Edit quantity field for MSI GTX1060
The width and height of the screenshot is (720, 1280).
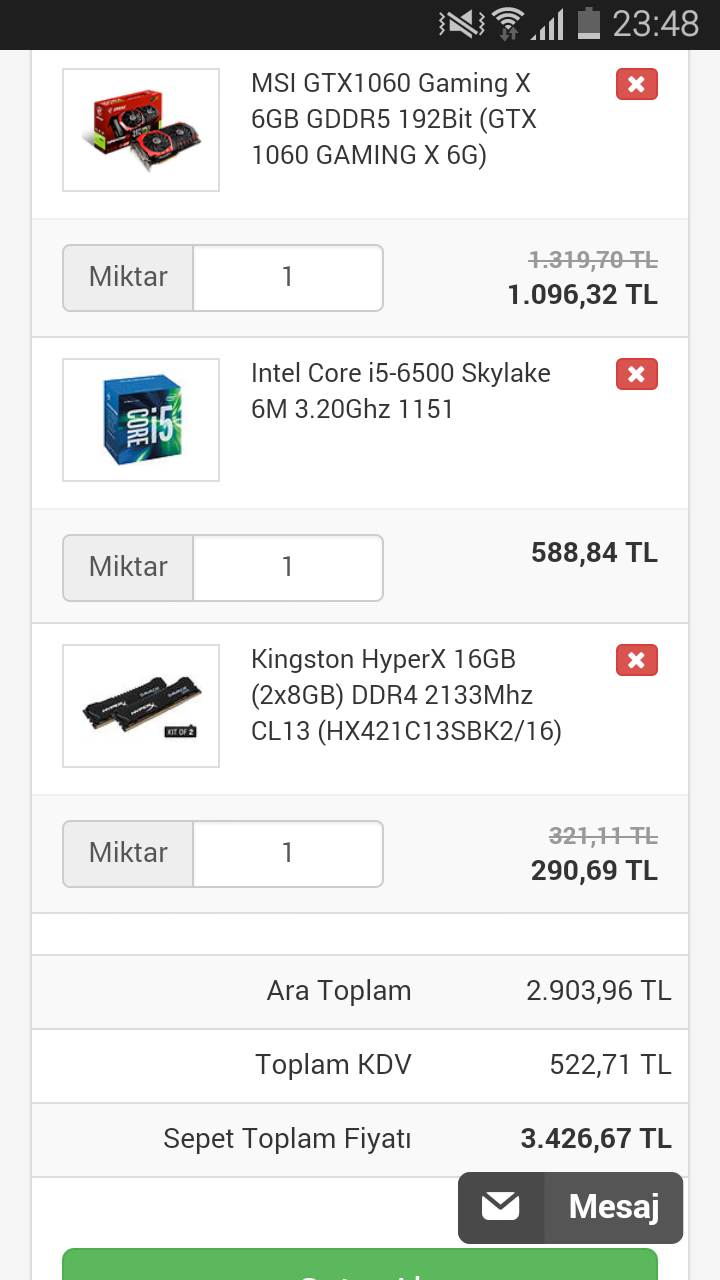point(287,277)
